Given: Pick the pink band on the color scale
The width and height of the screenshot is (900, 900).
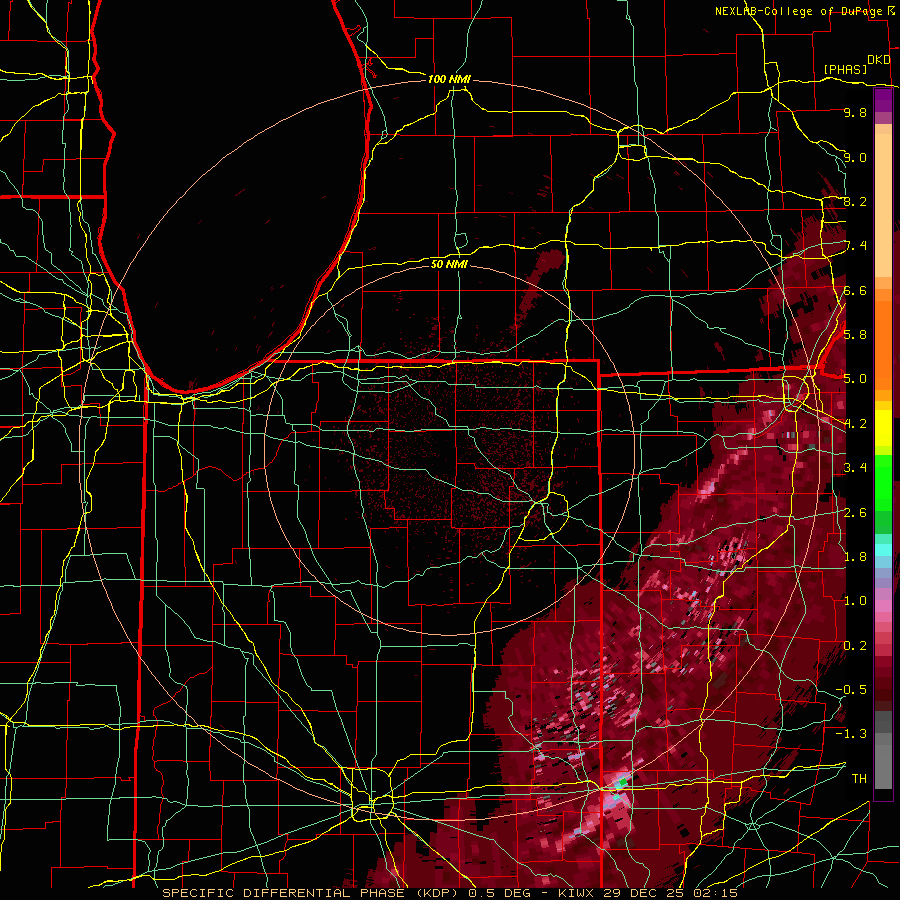Looking at the screenshot, I should [x=883, y=606].
